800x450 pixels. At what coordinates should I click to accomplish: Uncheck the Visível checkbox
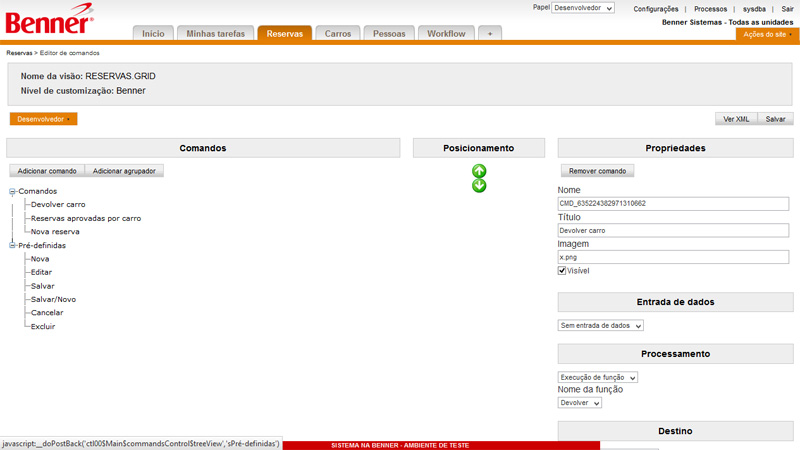[562, 271]
